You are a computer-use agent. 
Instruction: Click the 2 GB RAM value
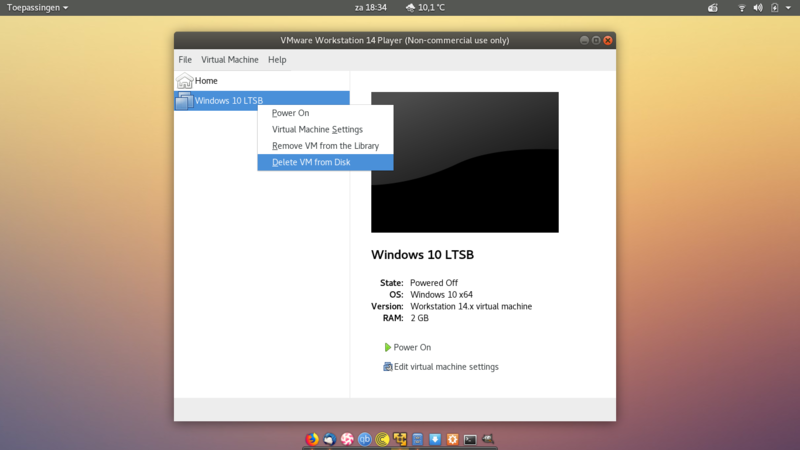click(419, 318)
